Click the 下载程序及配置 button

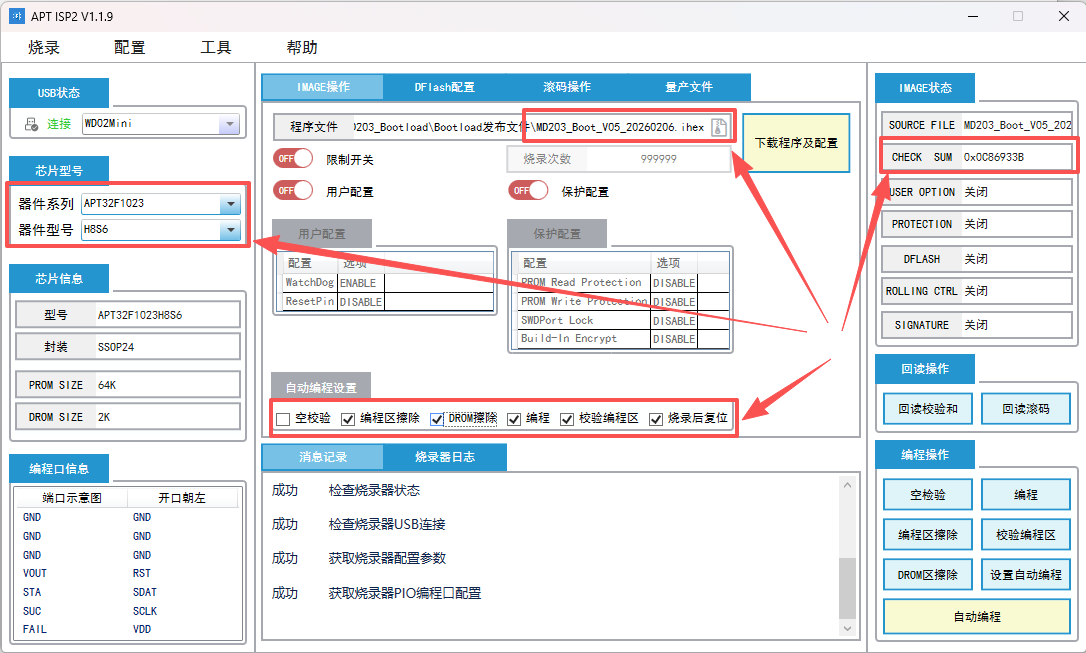(796, 143)
